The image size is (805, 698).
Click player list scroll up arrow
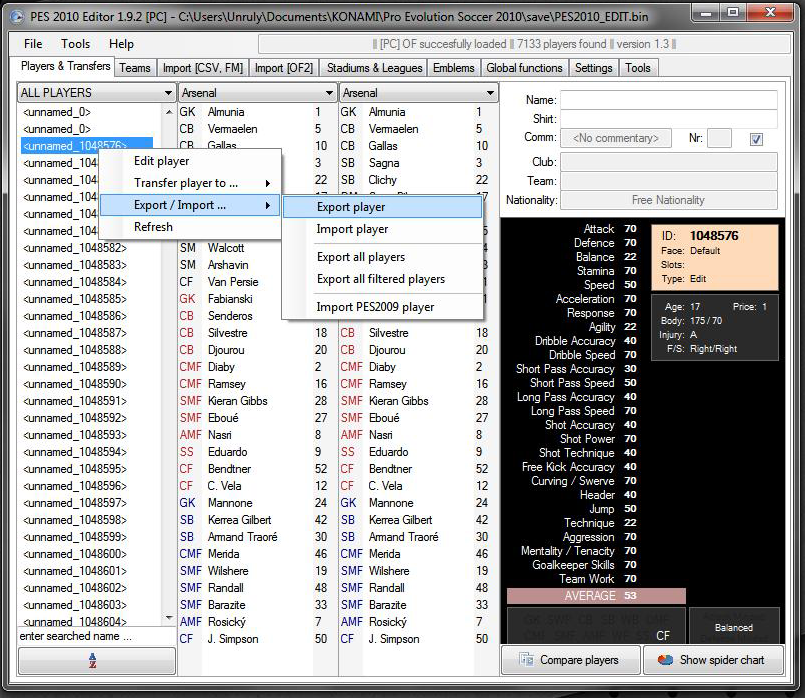(169, 112)
